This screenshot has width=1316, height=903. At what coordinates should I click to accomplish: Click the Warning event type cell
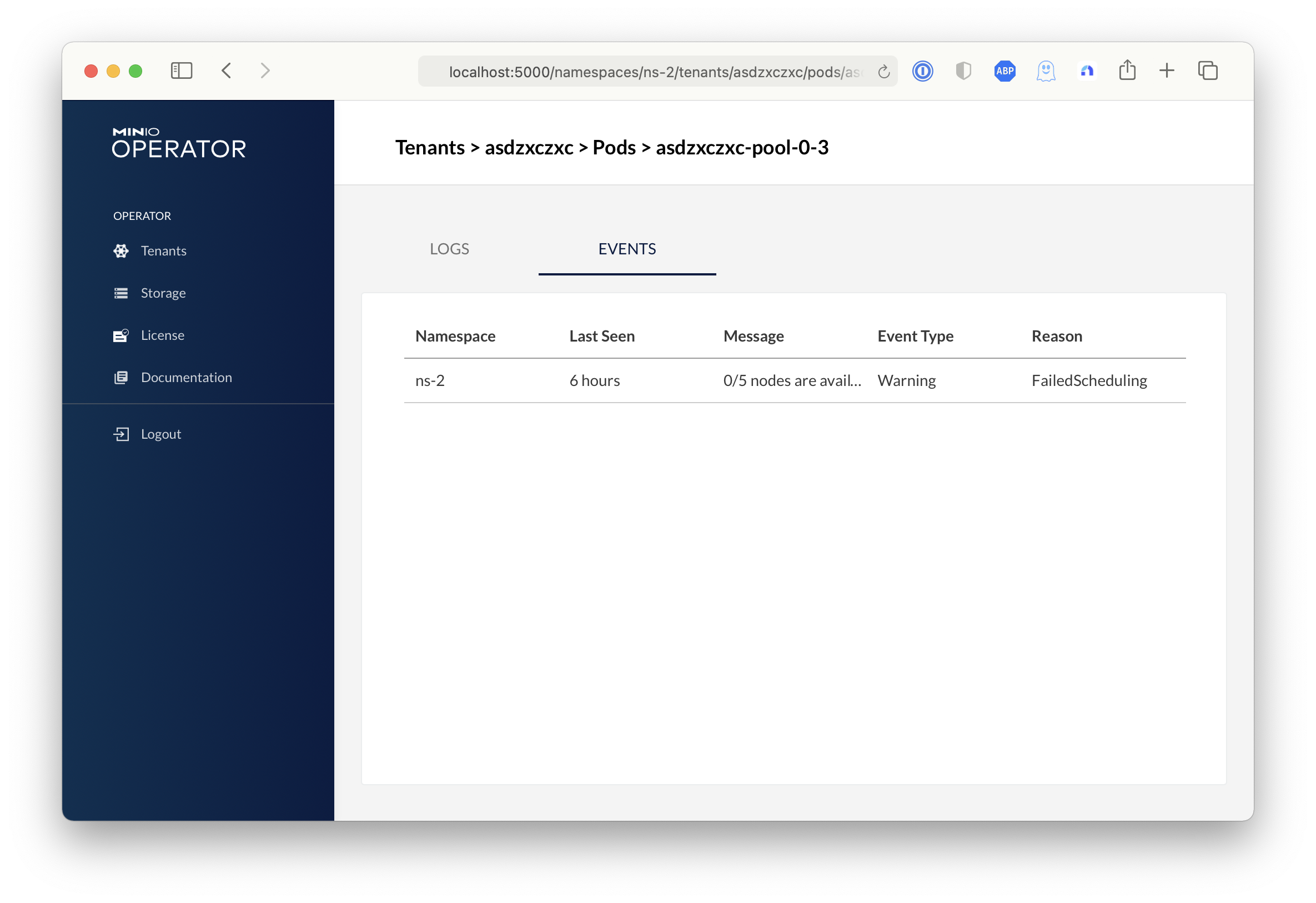(x=907, y=380)
